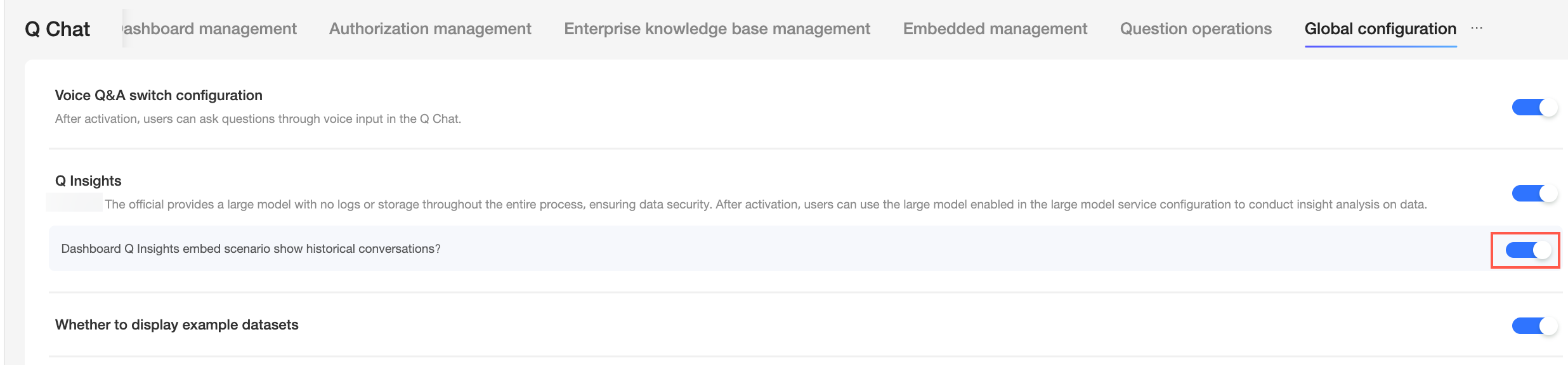Click the Voice Q&A switch configuration heading
This screenshot has height=365, width=1568.
tap(159, 96)
